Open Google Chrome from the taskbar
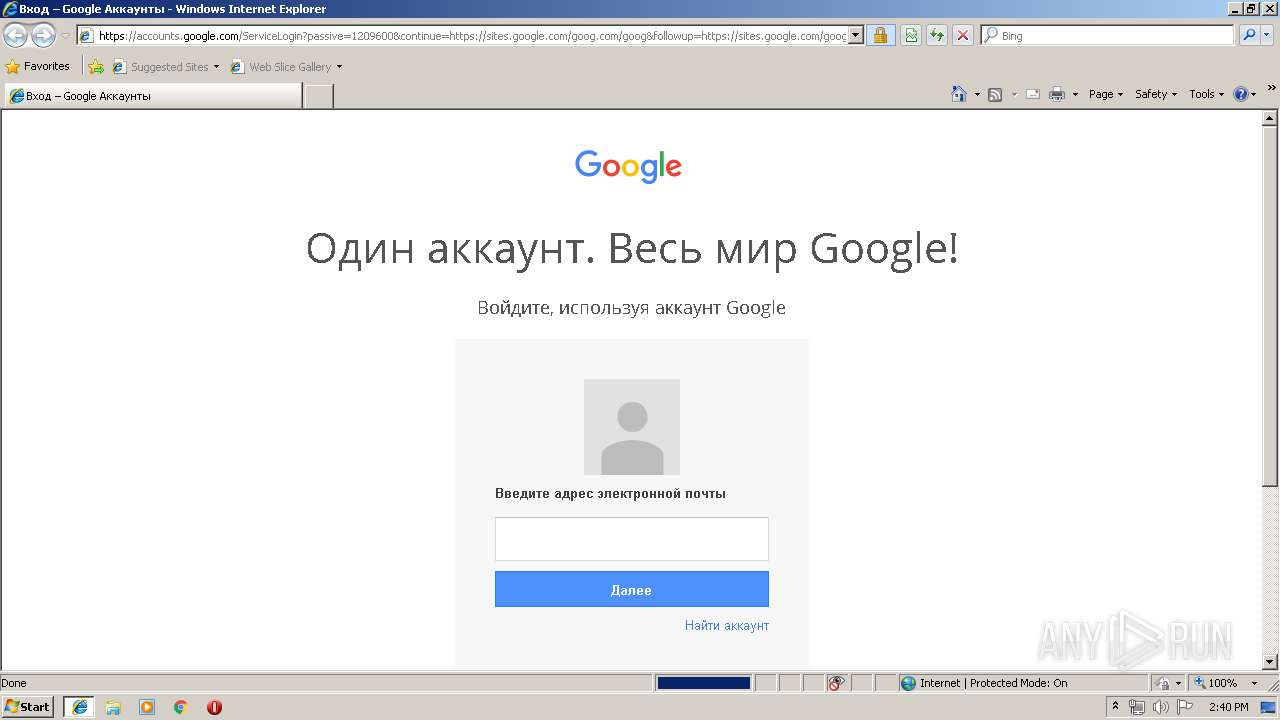This screenshot has height=720, width=1280. pos(181,707)
